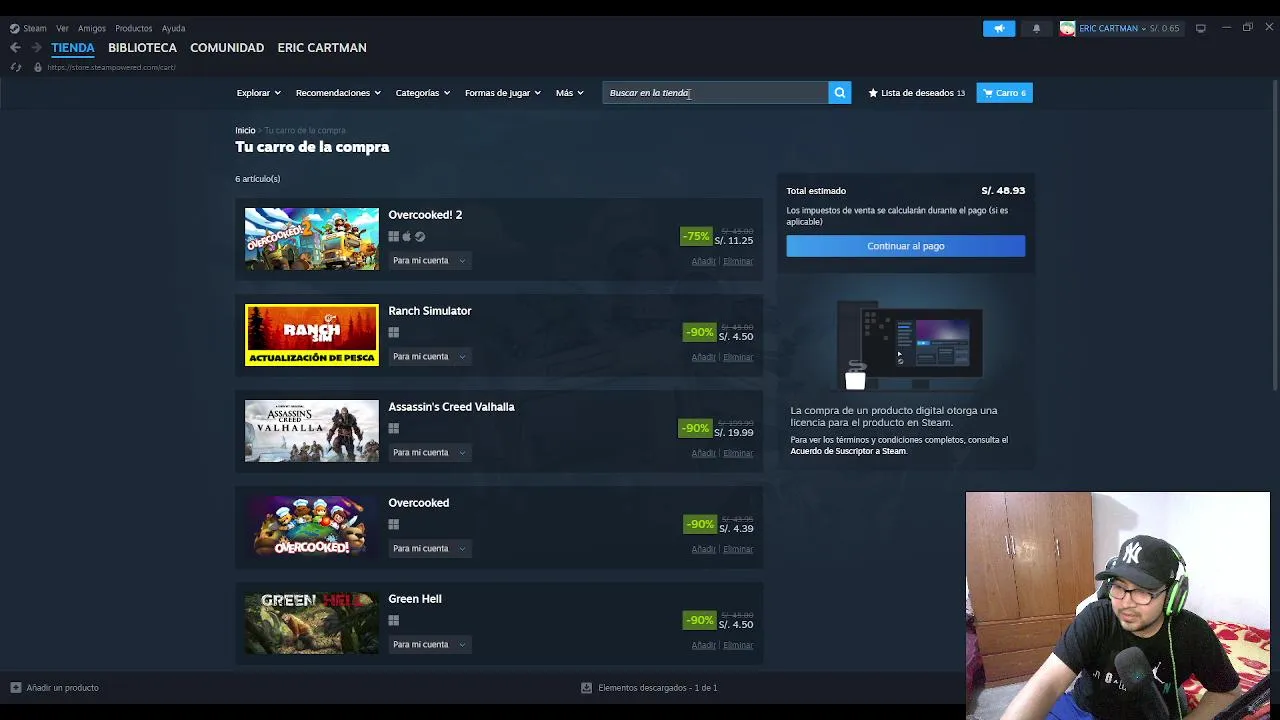The image size is (1280, 720).
Task: Click Eliminar for Assassin's Creed Valhalla
Action: pos(738,453)
